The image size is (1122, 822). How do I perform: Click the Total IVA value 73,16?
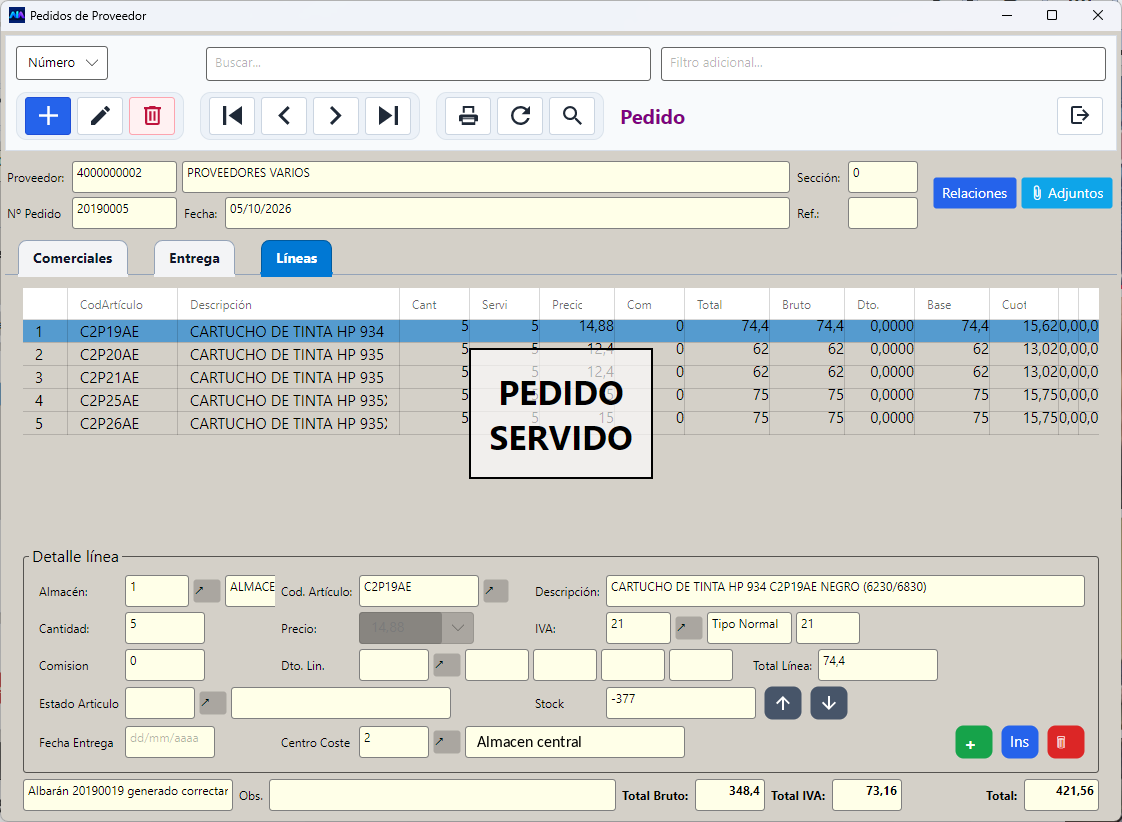(x=867, y=795)
